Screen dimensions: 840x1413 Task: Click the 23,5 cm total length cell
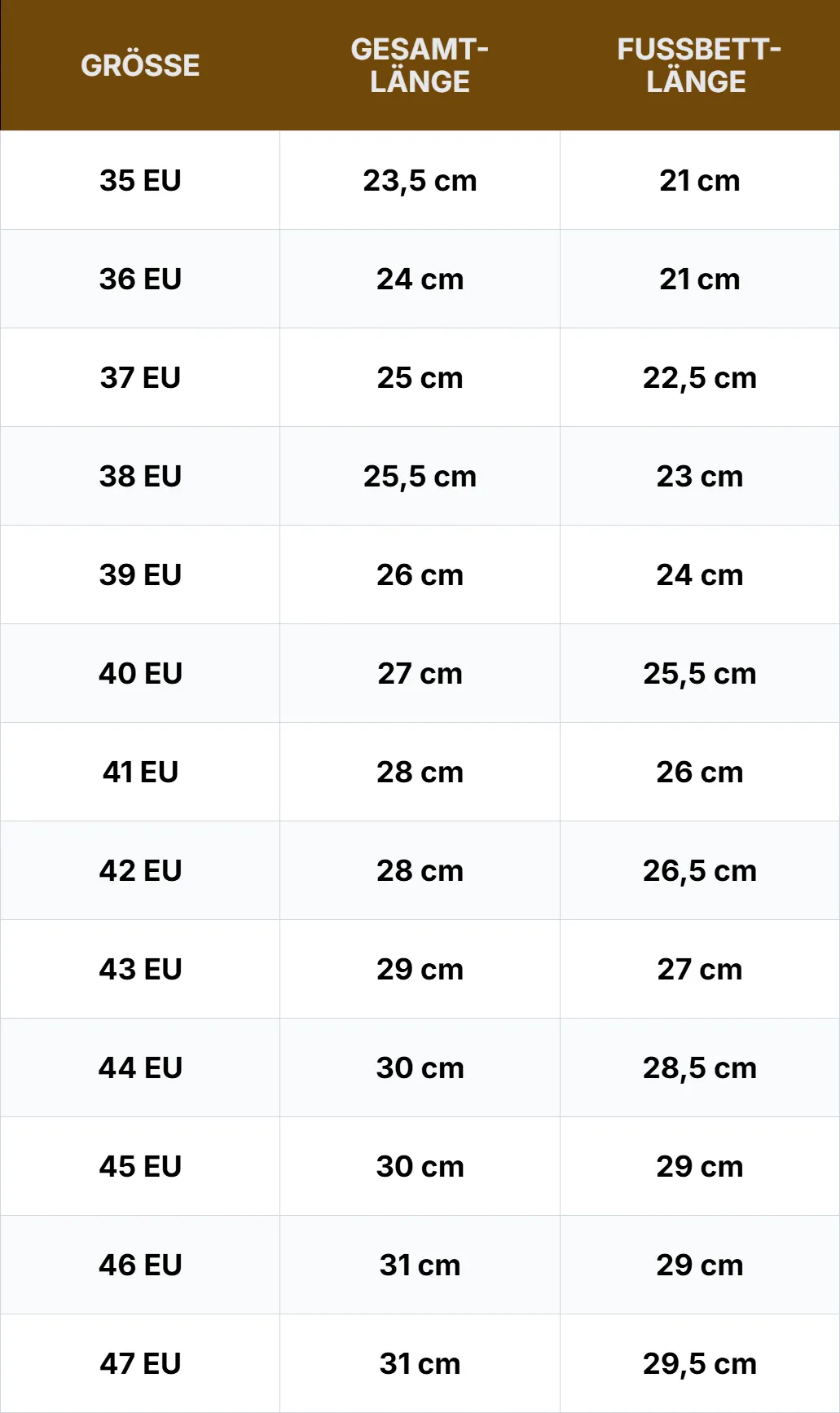[420, 180]
